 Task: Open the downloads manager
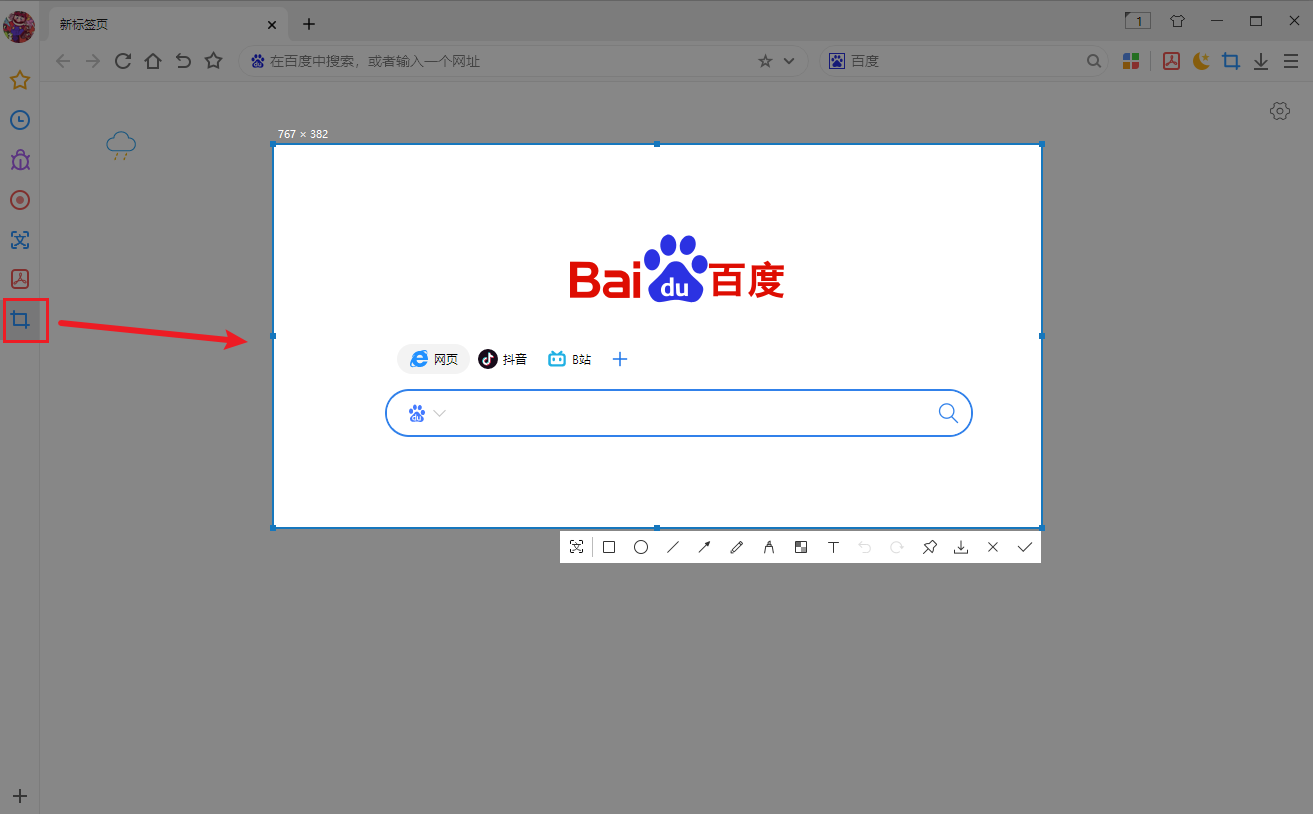coord(1261,61)
